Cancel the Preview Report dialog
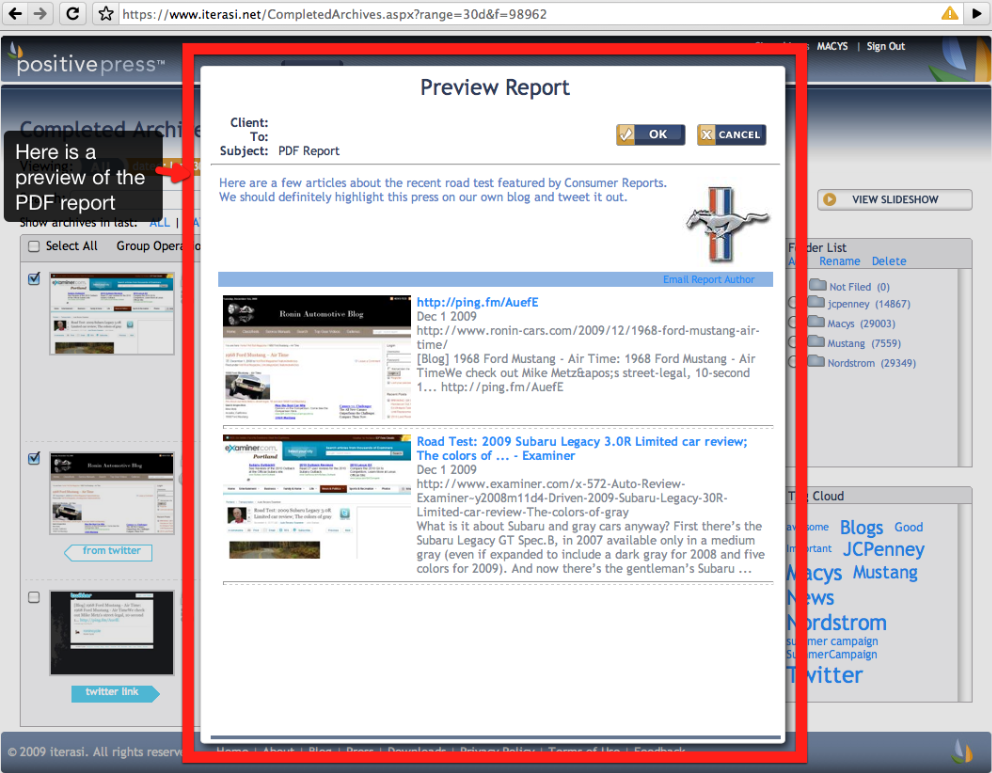Screen dimensions: 992x773 (731, 135)
